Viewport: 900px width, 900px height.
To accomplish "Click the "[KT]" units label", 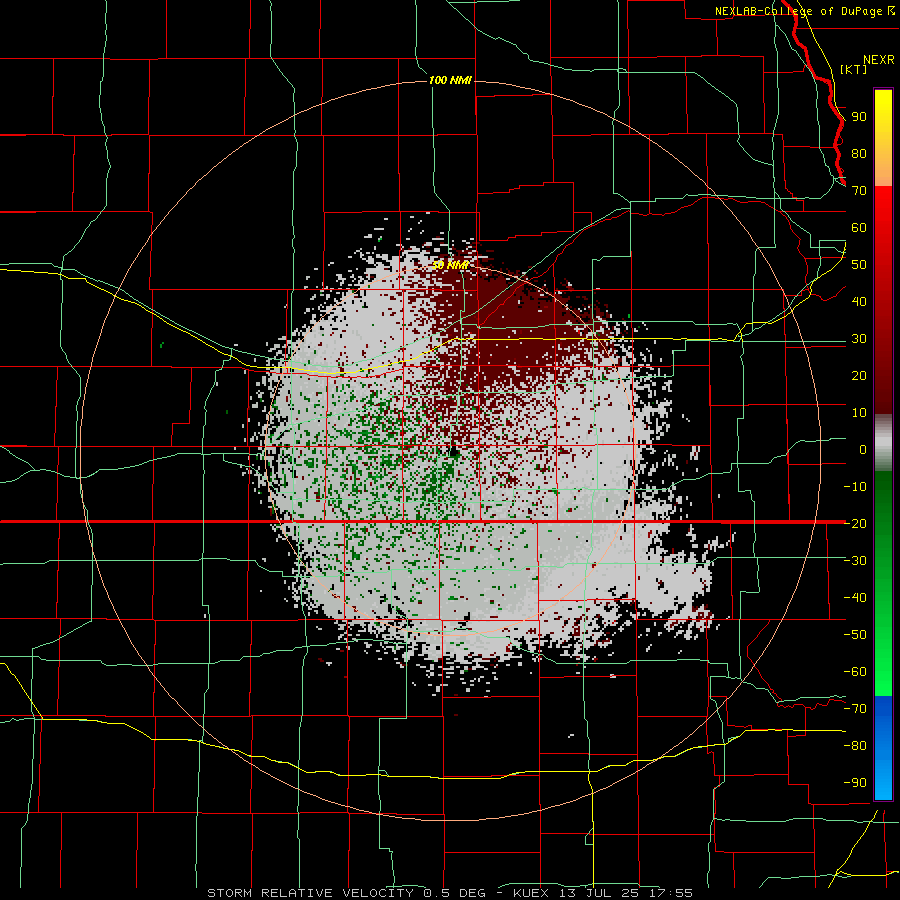I will pos(853,69).
